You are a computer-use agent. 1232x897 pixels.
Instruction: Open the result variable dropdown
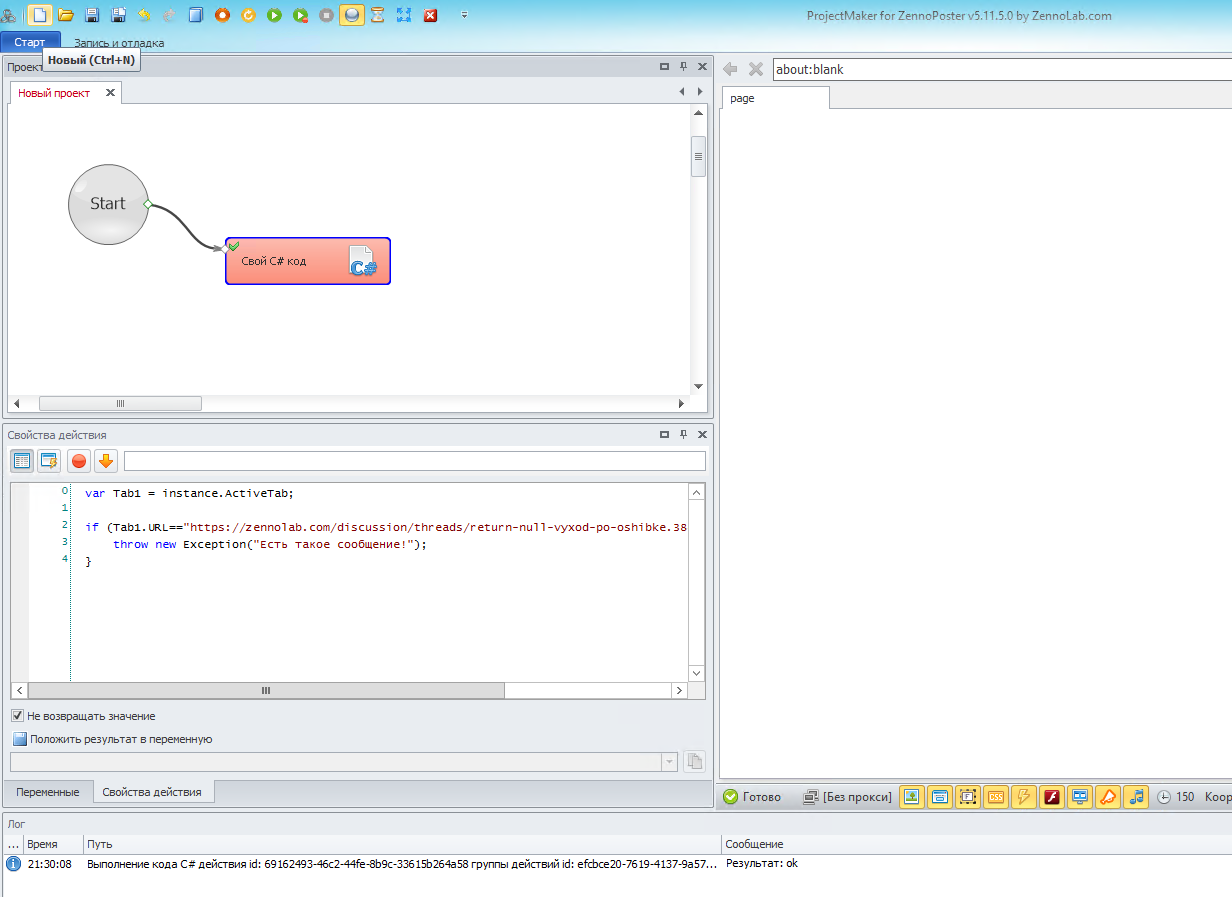(669, 762)
